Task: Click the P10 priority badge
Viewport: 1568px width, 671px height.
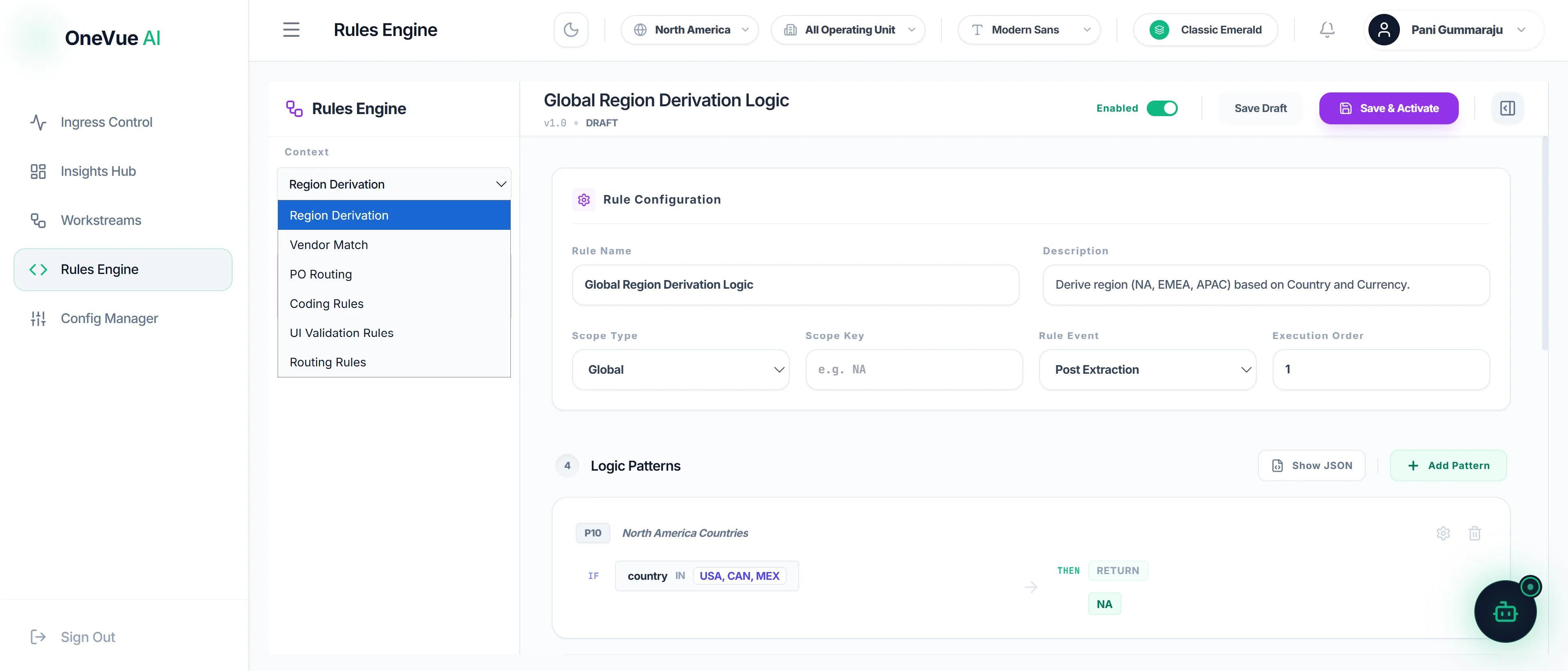Action: tap(592, 533)
